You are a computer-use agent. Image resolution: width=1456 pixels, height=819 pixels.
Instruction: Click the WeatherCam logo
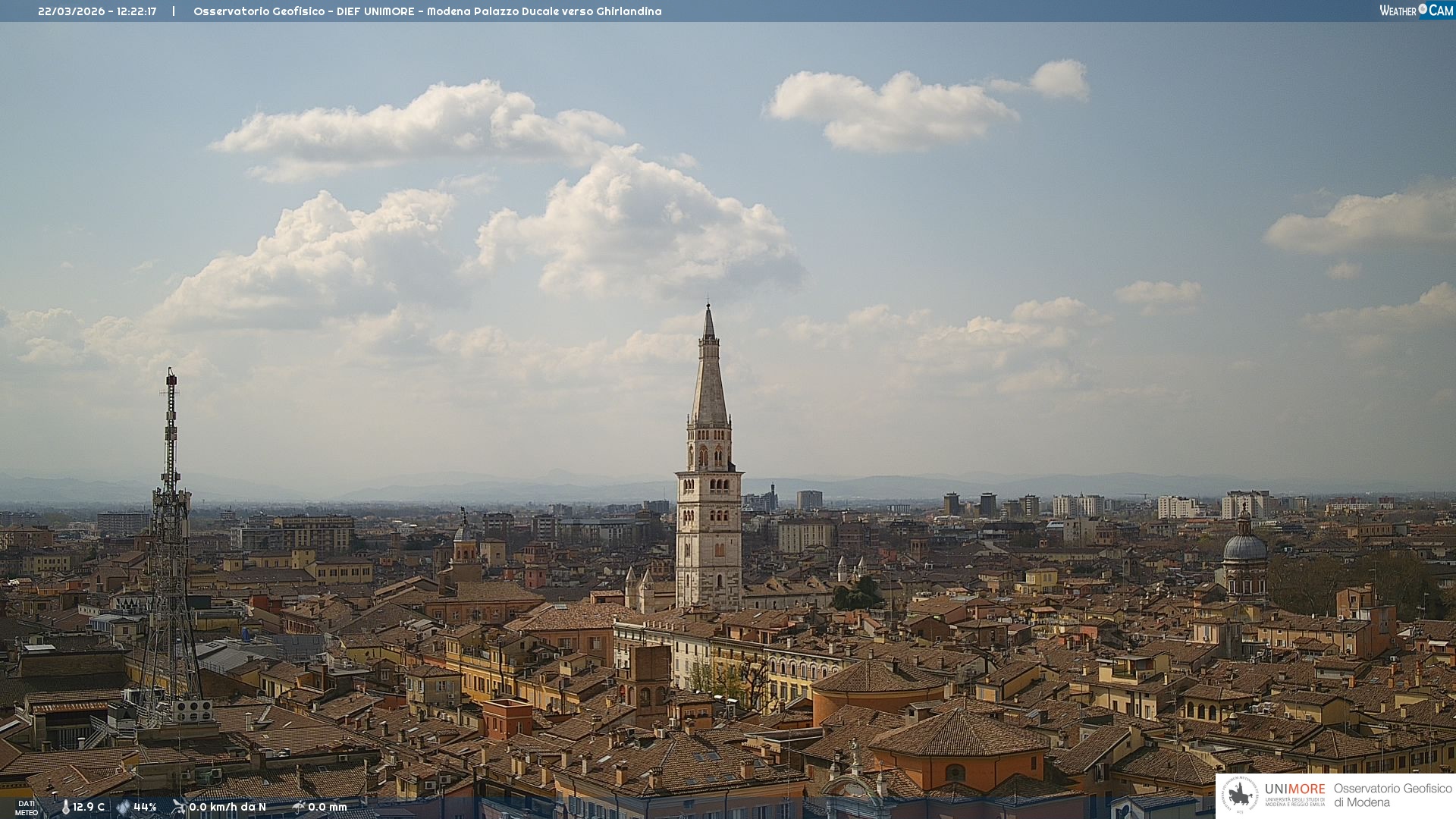point(1416,11)
